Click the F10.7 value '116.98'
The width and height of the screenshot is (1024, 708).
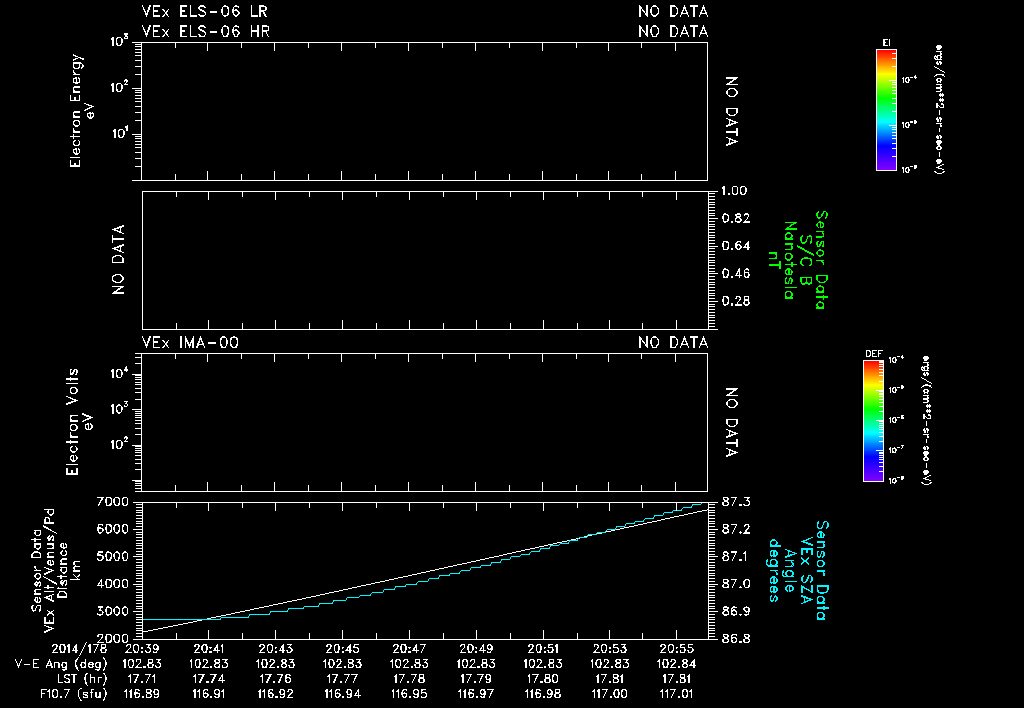(543, 694)
